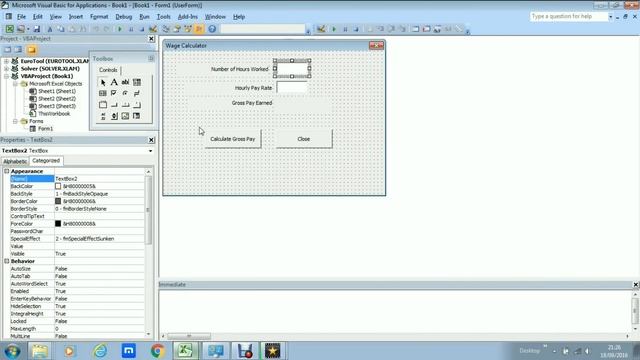Click the Calculate Gross Pay button
The width and height of the screenshot is (640, 360).
tap(233, 139)
